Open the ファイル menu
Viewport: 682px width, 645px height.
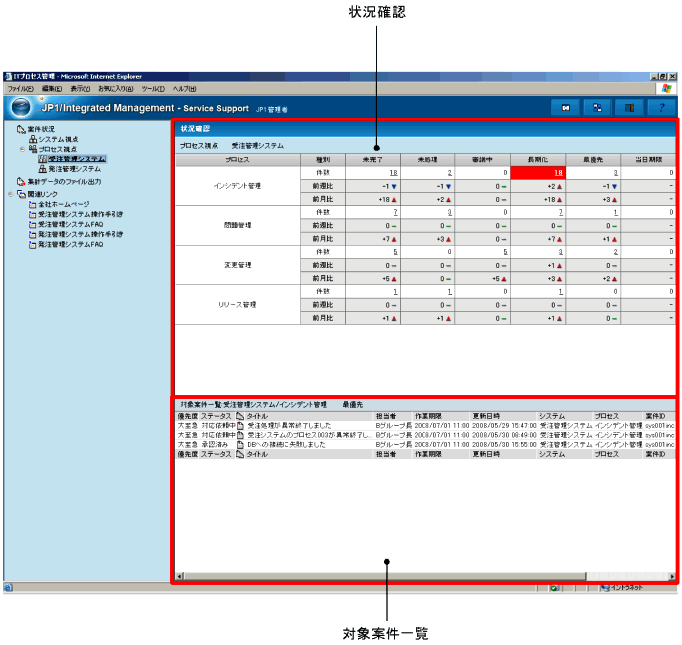pyautogui.click(x=20, y=88)
